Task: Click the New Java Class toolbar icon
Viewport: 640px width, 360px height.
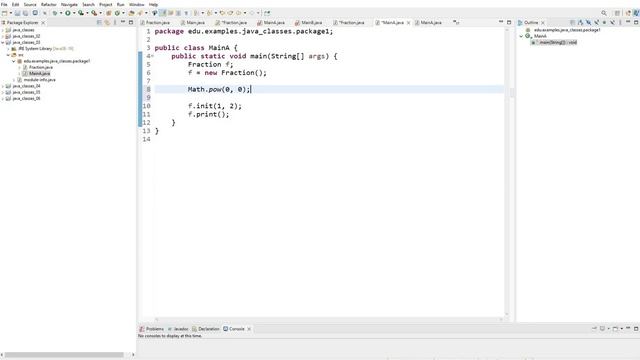Action: (117, 13)
